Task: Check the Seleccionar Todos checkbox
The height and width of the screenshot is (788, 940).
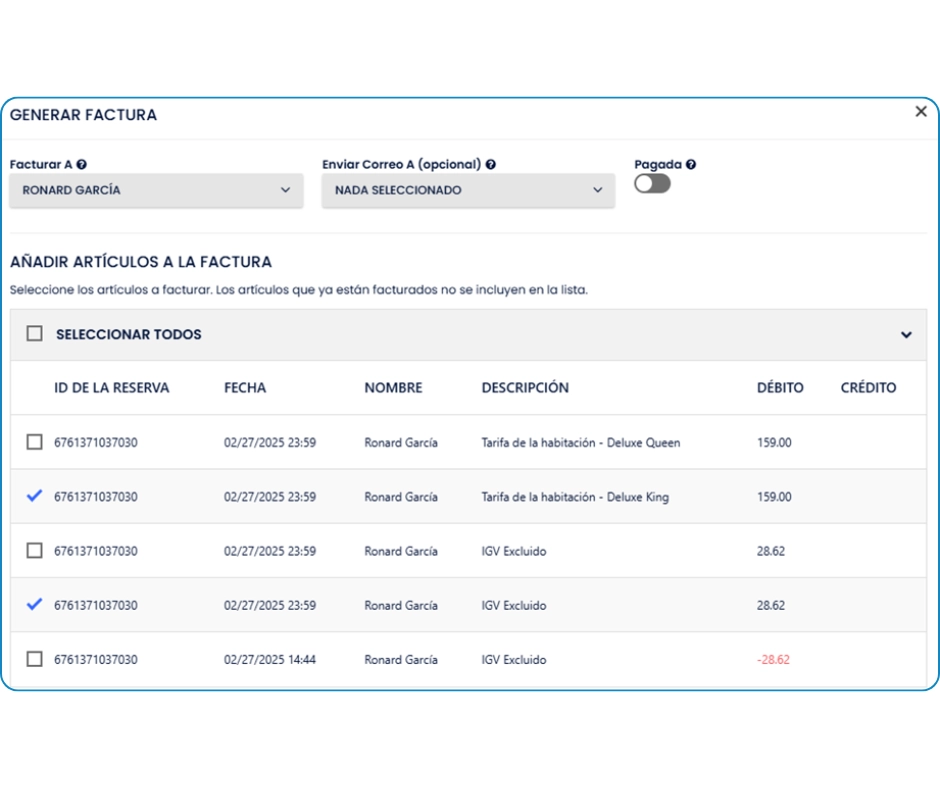Action: 35,334
